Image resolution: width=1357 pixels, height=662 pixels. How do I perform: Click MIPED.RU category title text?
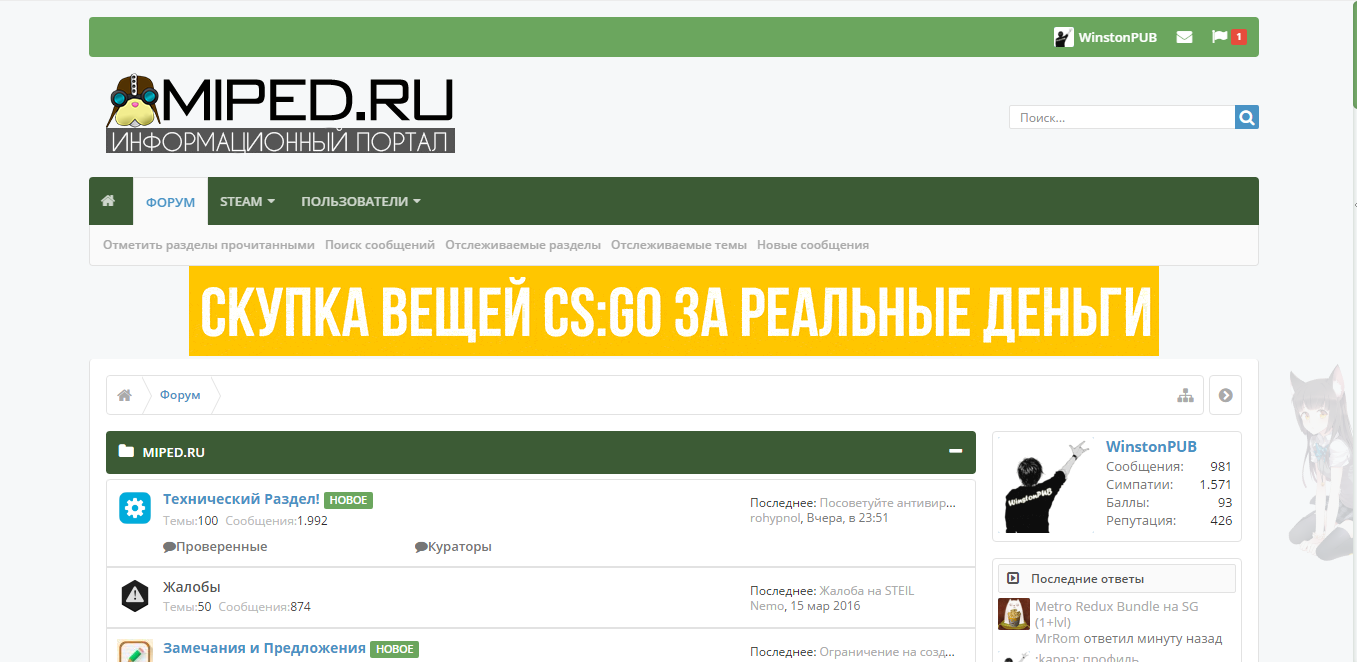[174, 452]
